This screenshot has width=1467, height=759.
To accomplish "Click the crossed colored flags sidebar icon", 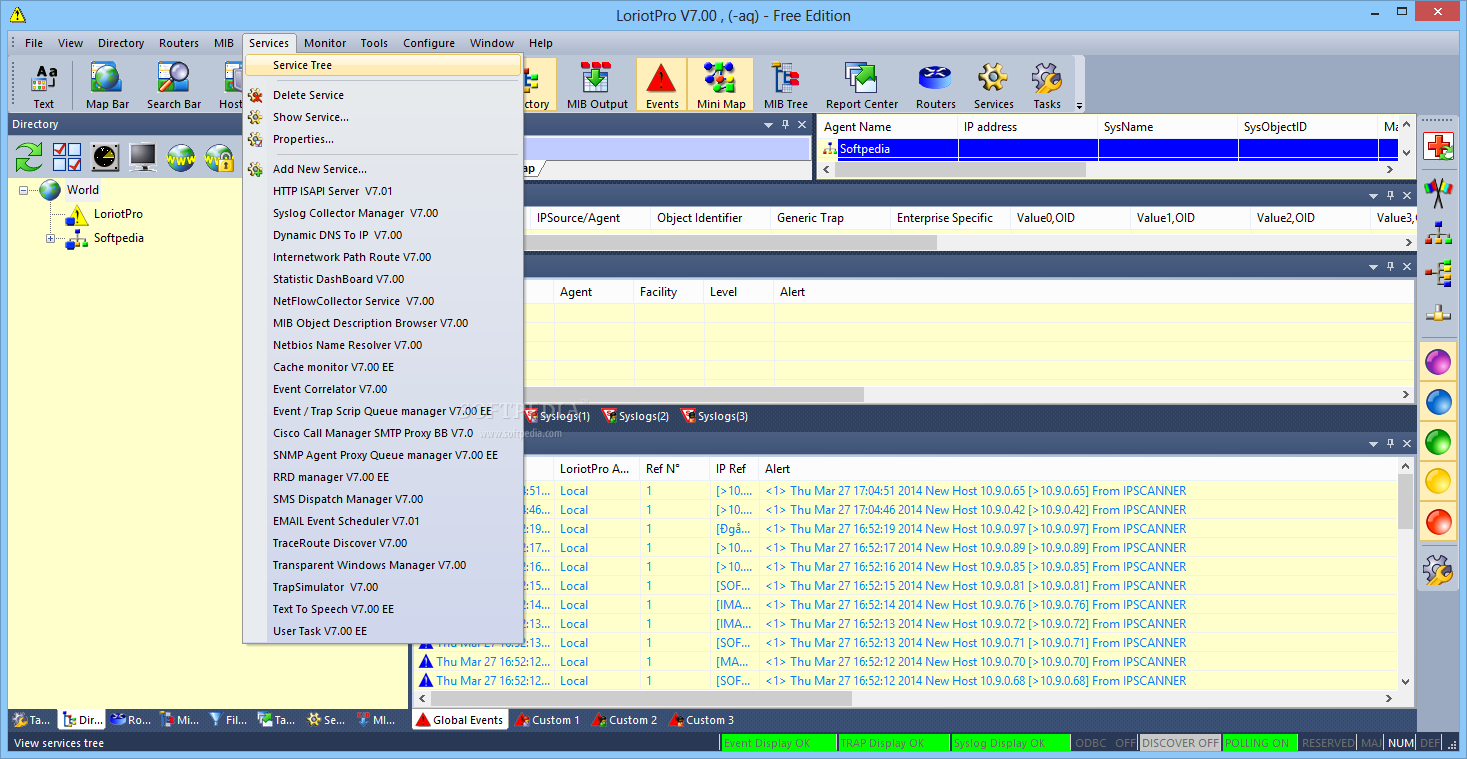I will [x=1438, y=190].
